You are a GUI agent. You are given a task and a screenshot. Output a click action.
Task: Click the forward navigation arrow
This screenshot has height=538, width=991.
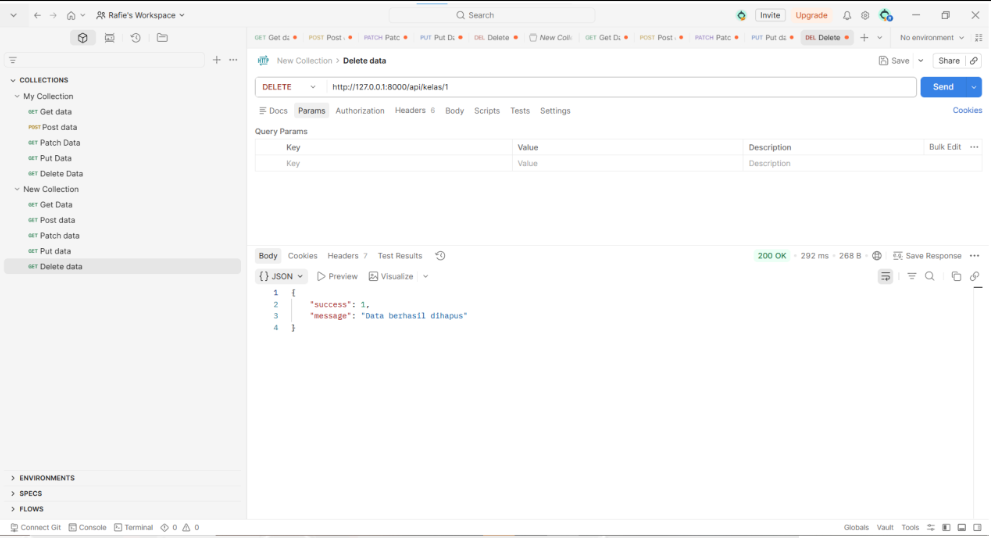(x=53, y=15)
